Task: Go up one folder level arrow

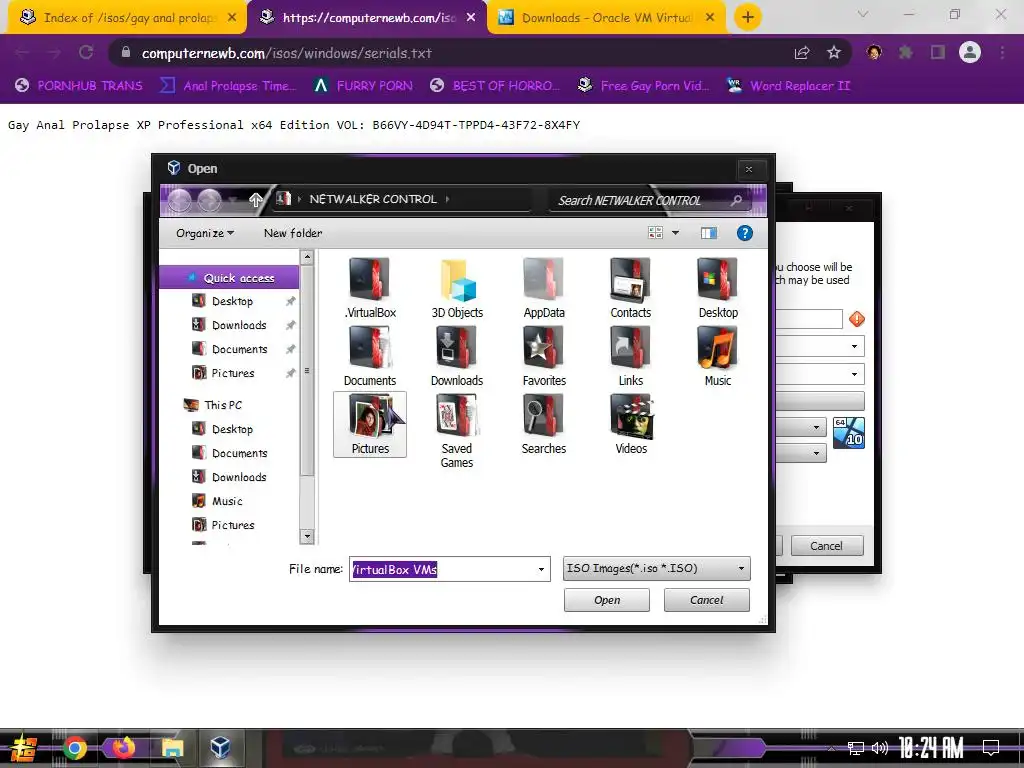Action: pos(255,200)
